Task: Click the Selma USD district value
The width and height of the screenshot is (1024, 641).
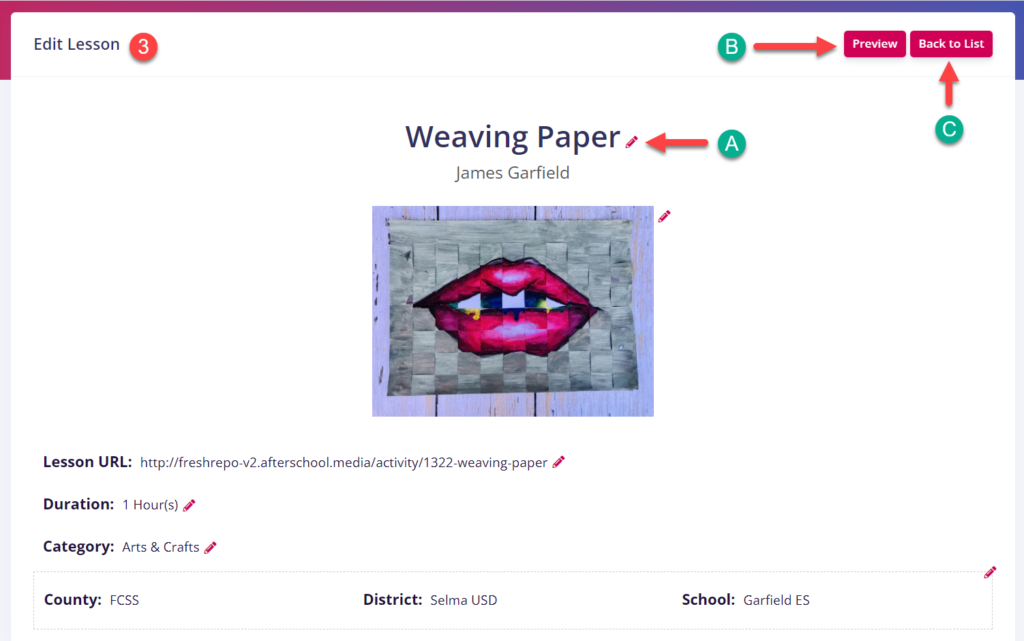Action: [x=464, y=600]
